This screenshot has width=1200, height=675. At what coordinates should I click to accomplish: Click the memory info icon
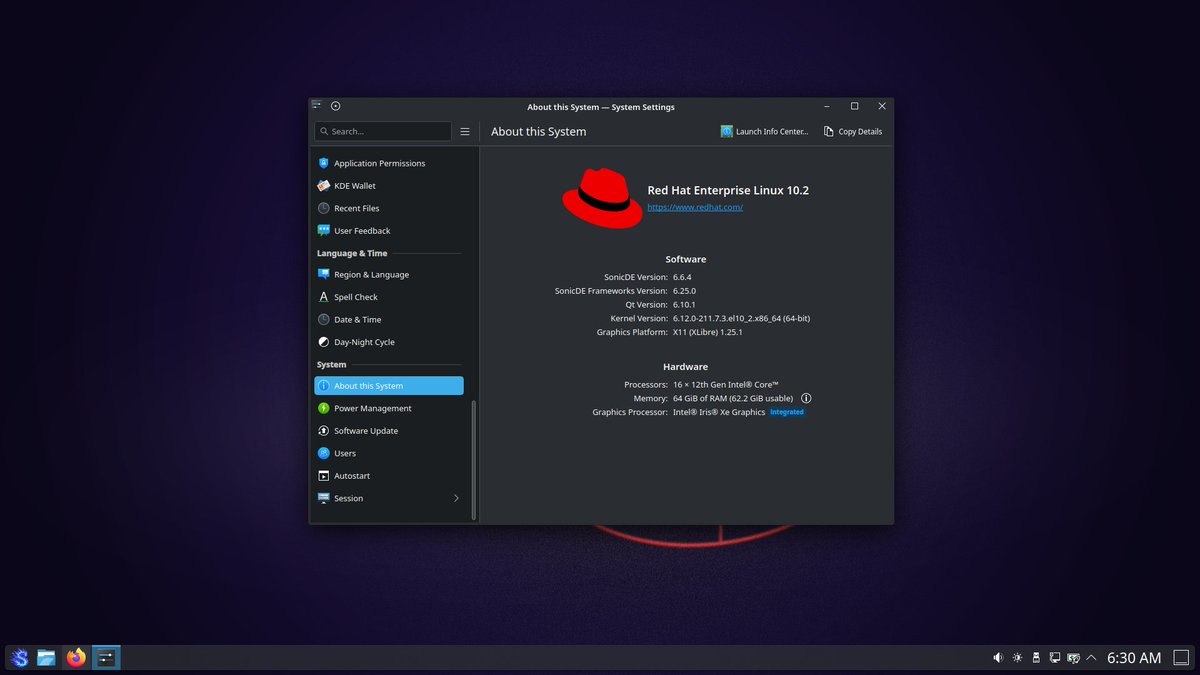point(806,398)
